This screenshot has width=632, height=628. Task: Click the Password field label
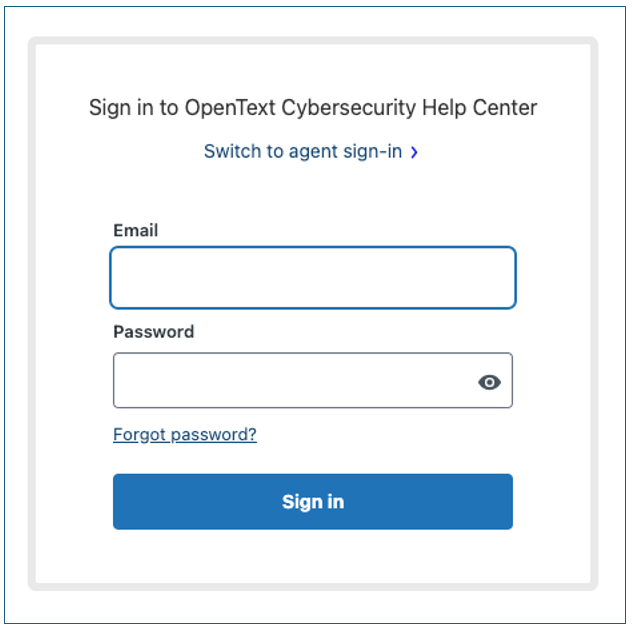pos(154,332)
